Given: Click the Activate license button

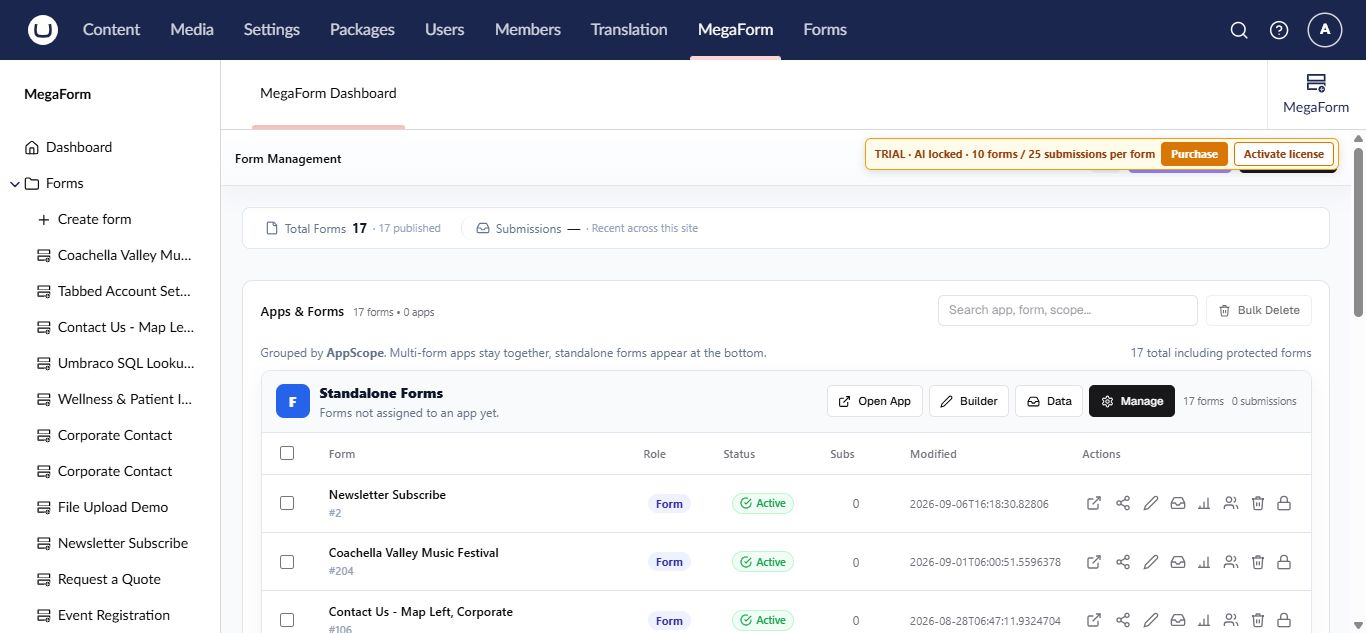Looking at the screenshot, I should [1284, 154].
